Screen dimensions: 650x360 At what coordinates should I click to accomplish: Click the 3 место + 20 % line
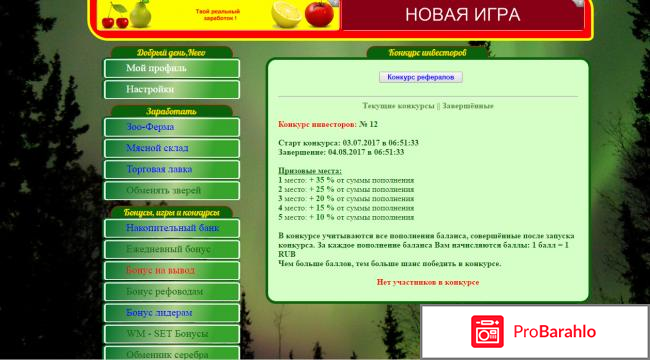click(x=346, y=199)
